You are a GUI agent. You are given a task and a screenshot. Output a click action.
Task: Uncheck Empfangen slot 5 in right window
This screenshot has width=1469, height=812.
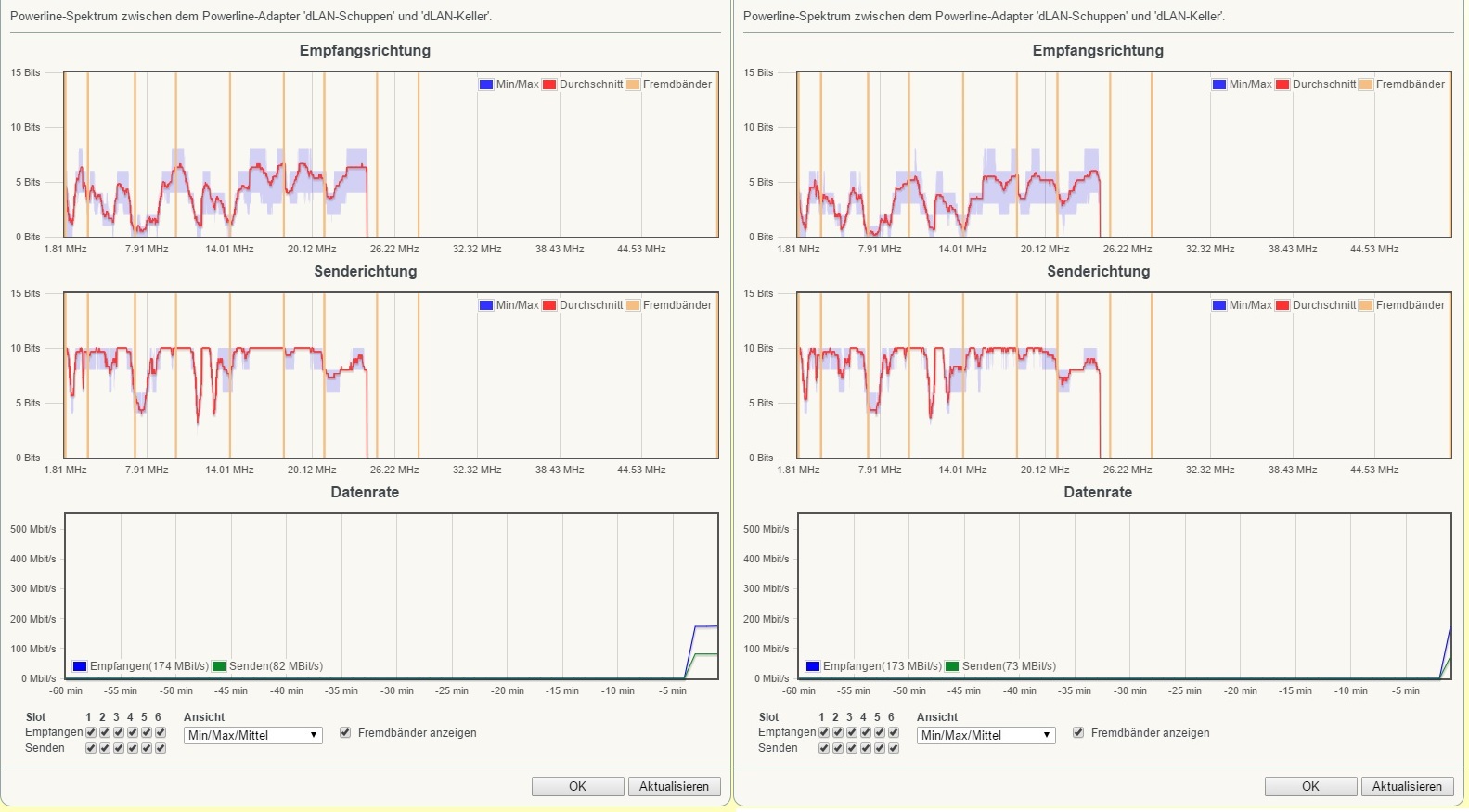click(880, 732)
